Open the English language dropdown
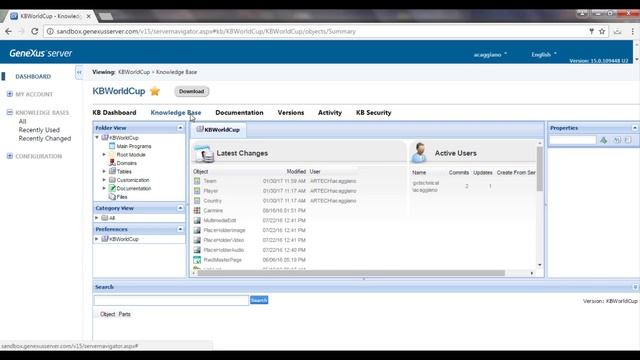The height and width of the screenshot is (360, 640). (x=544, y=54)
